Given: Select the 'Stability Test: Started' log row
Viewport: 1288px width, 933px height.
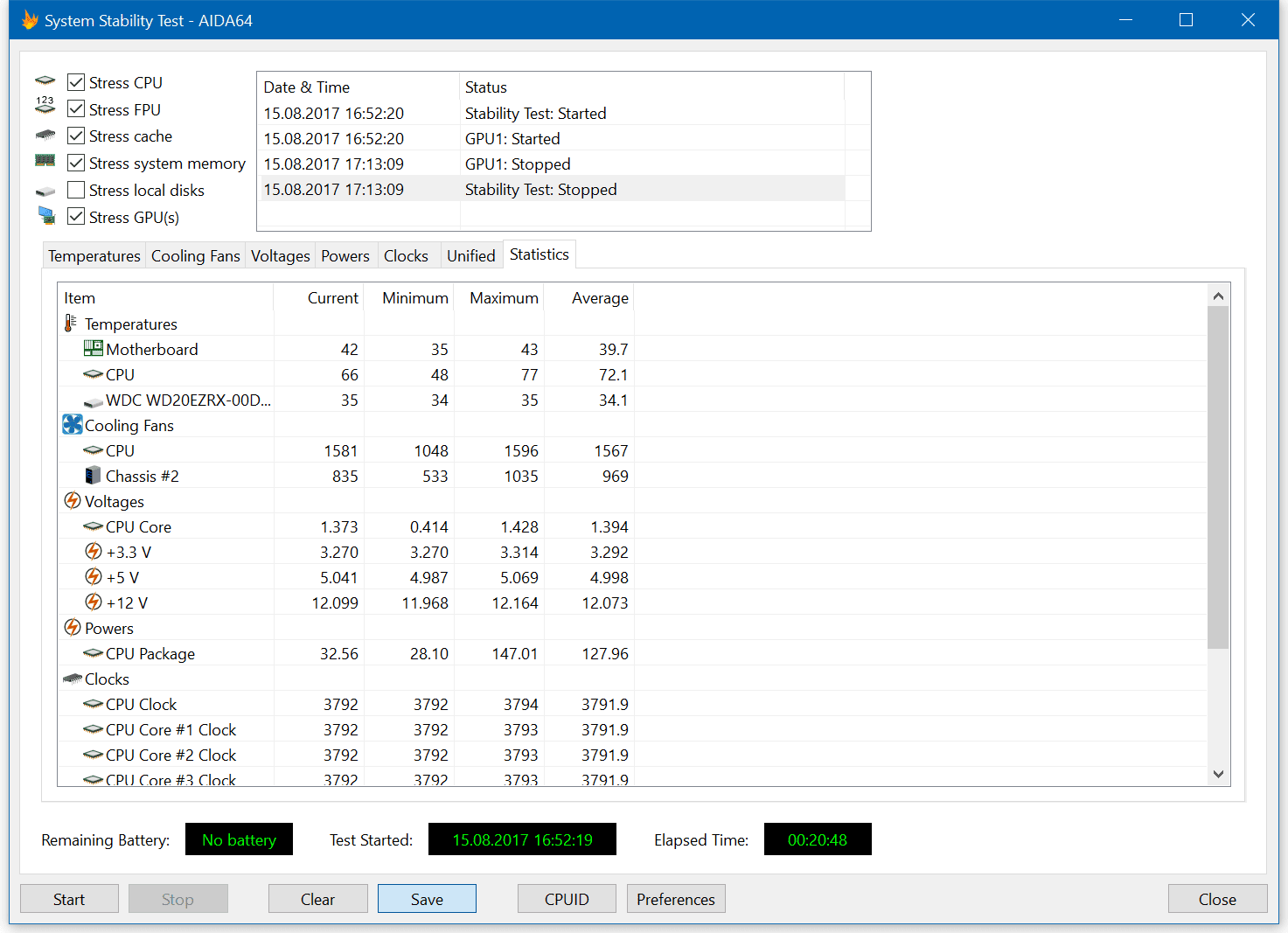Looking at the screenshot, I should point(553,113).
